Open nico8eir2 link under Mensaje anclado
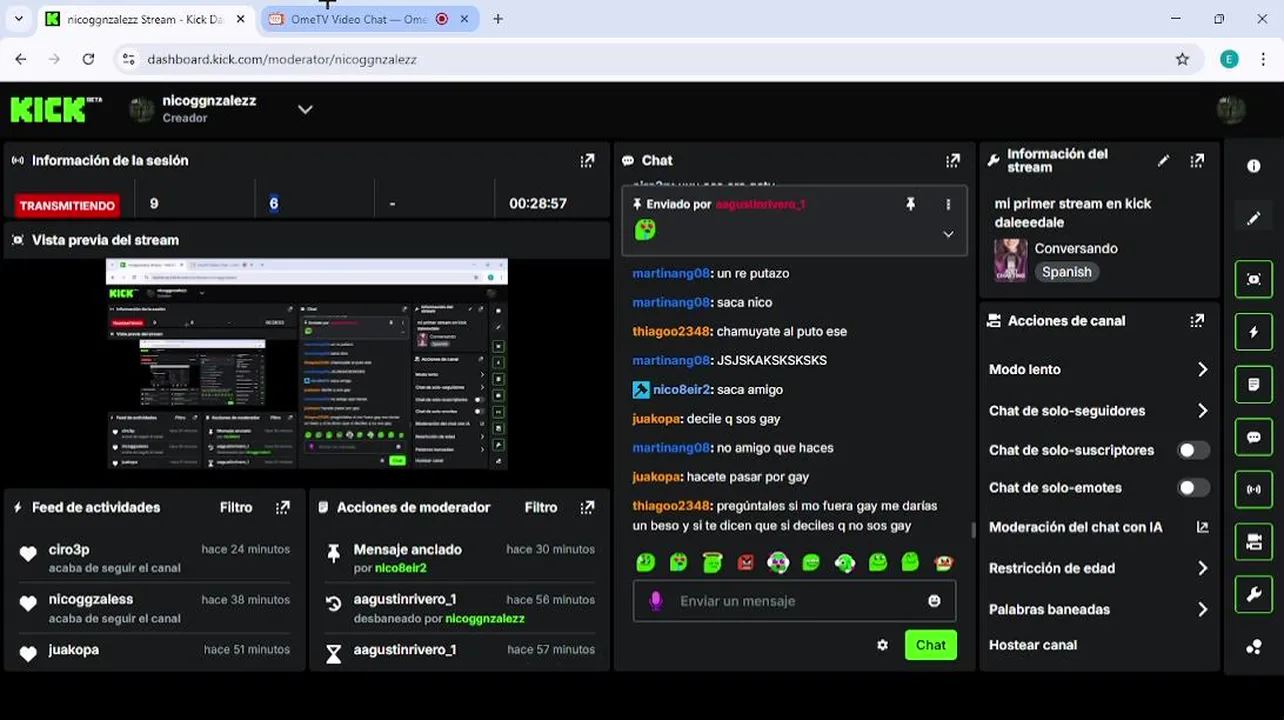Image resolution: width=1284 pixels, height=720 pixels. 399,568
